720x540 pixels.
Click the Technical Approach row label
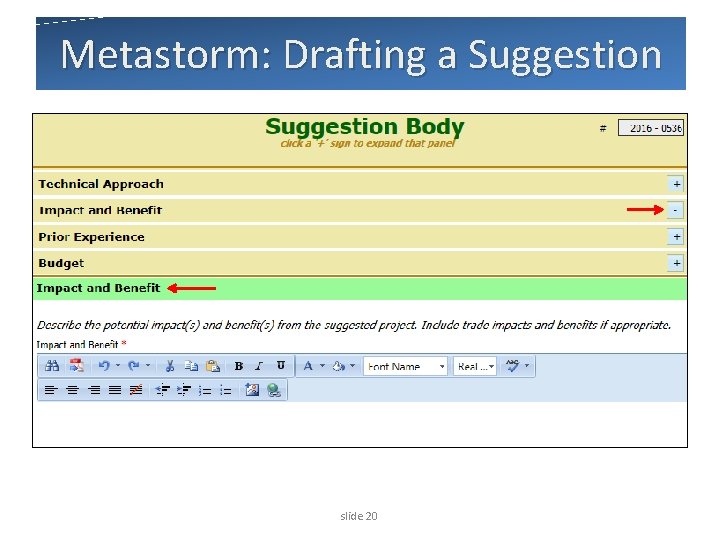[101, 184]
